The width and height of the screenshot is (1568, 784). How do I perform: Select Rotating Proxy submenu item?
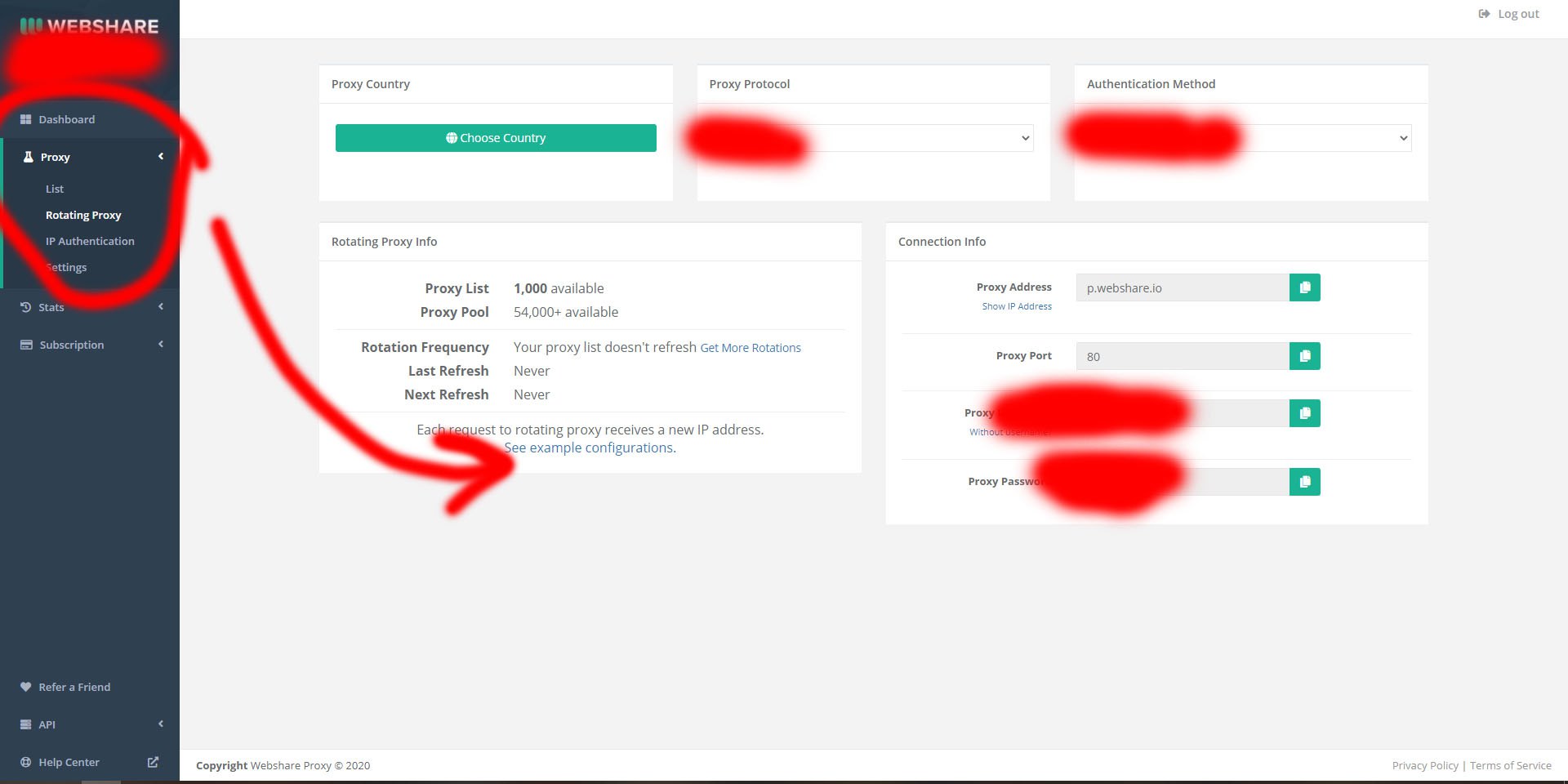pyautogui.click(x=83, y=215)
